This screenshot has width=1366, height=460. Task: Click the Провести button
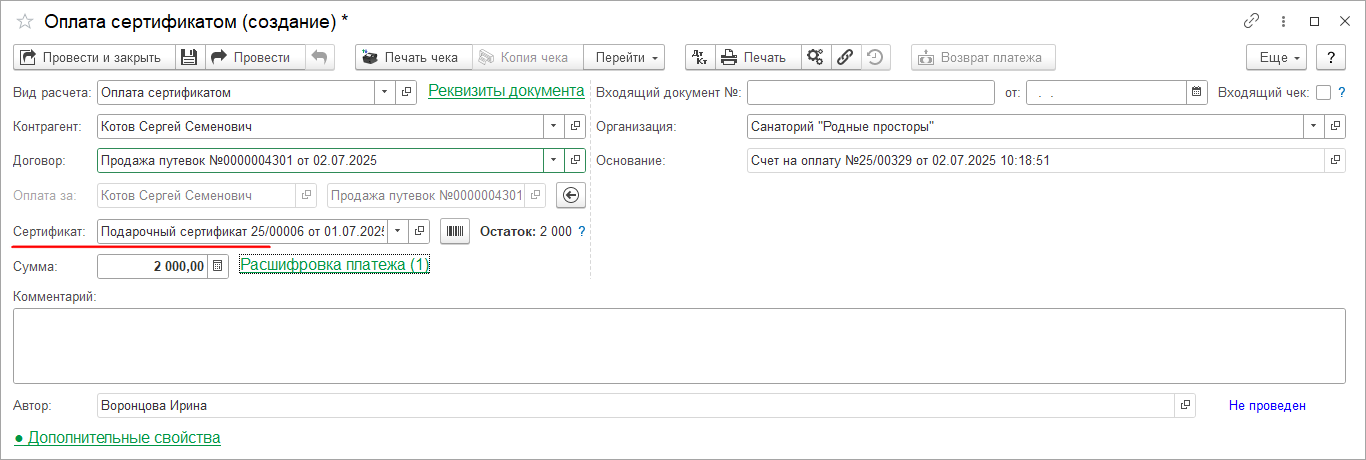click(x=255, y=58)
